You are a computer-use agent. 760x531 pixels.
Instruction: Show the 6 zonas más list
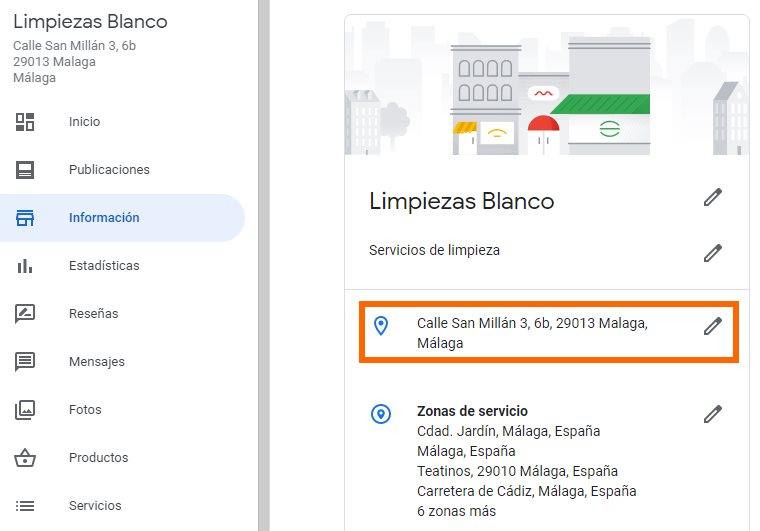click(456, 511)
